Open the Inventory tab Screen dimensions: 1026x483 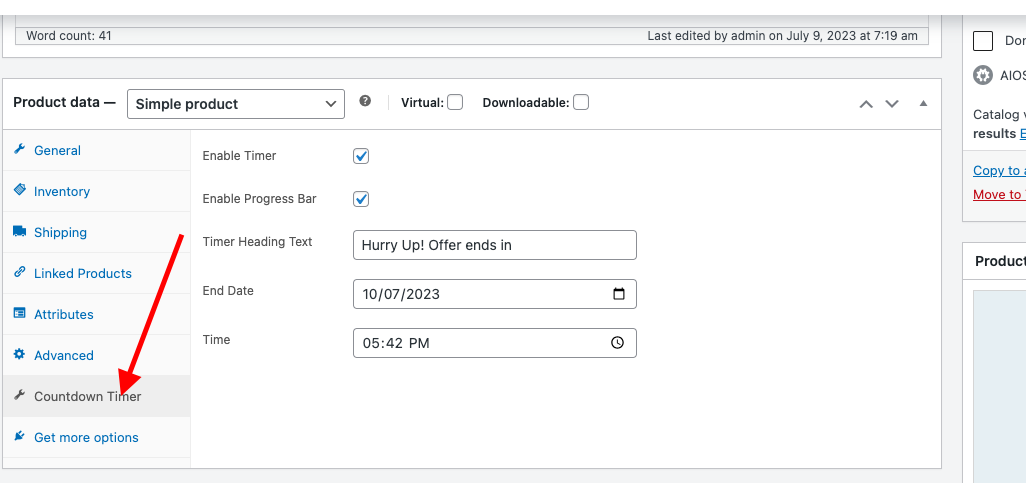[96, 191]
